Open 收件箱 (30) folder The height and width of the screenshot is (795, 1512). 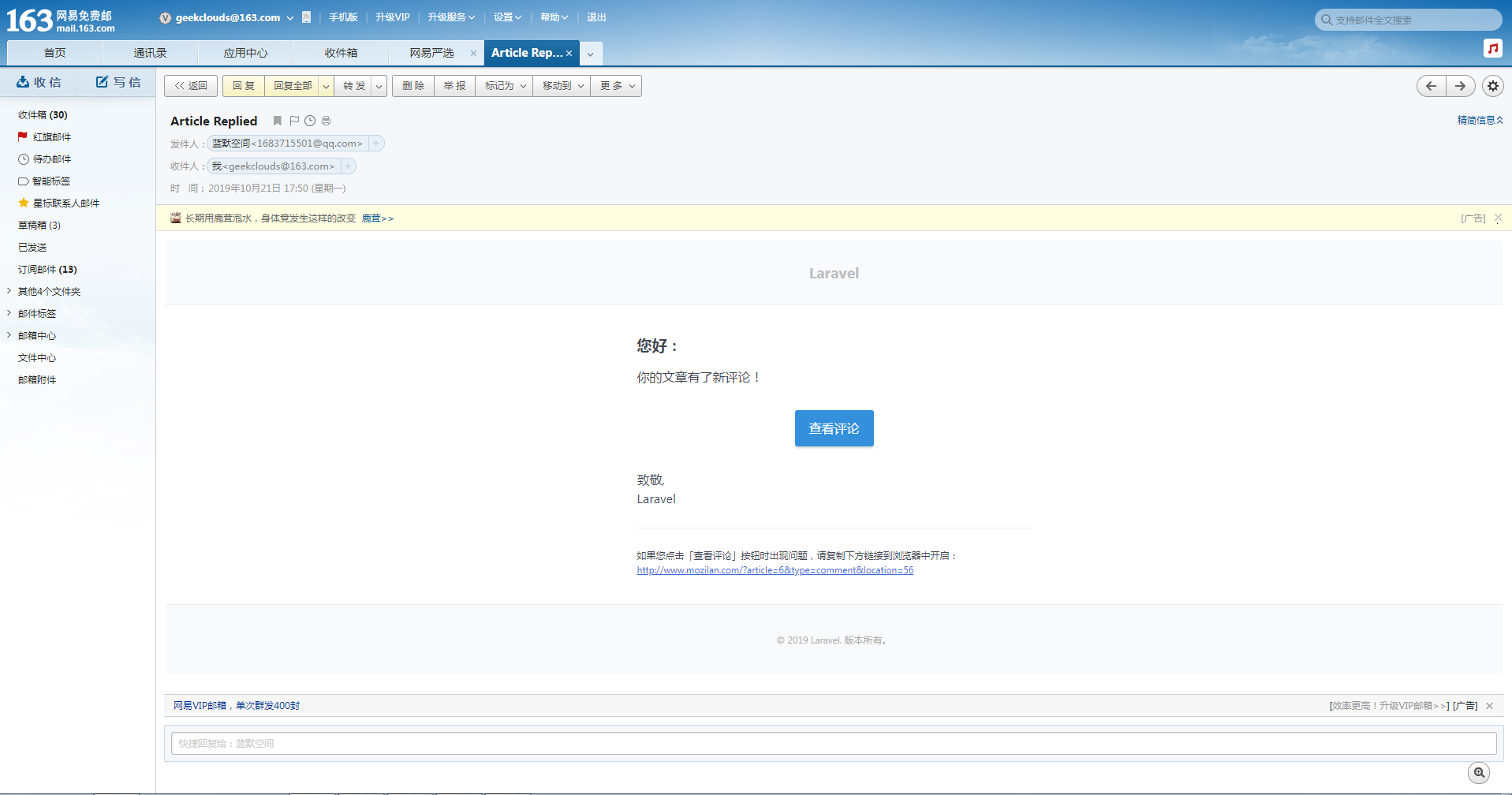click(43, 115)
